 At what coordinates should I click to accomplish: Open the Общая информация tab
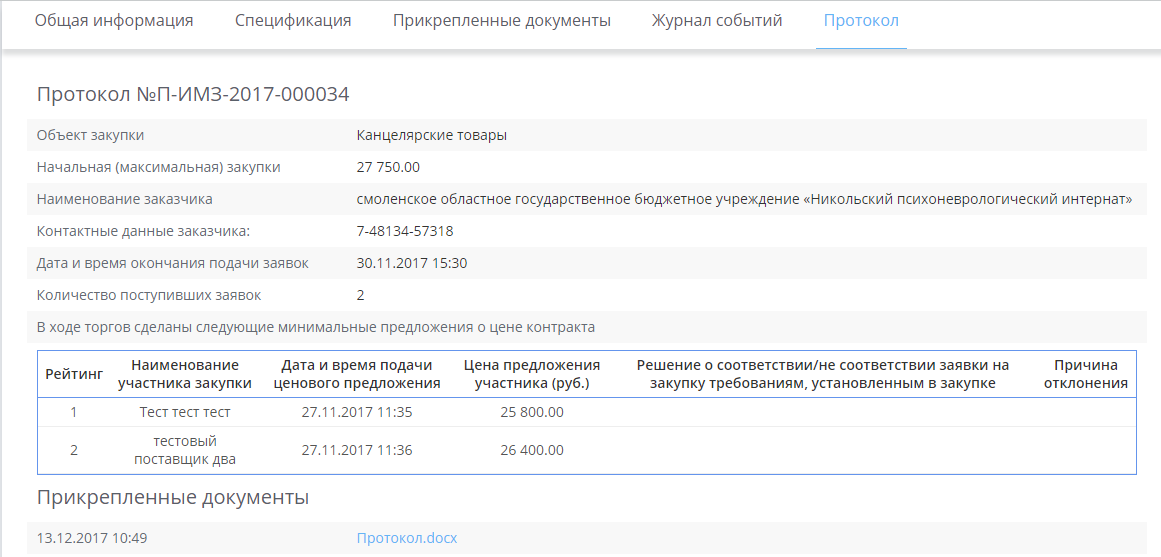click(x=114, y=21)
